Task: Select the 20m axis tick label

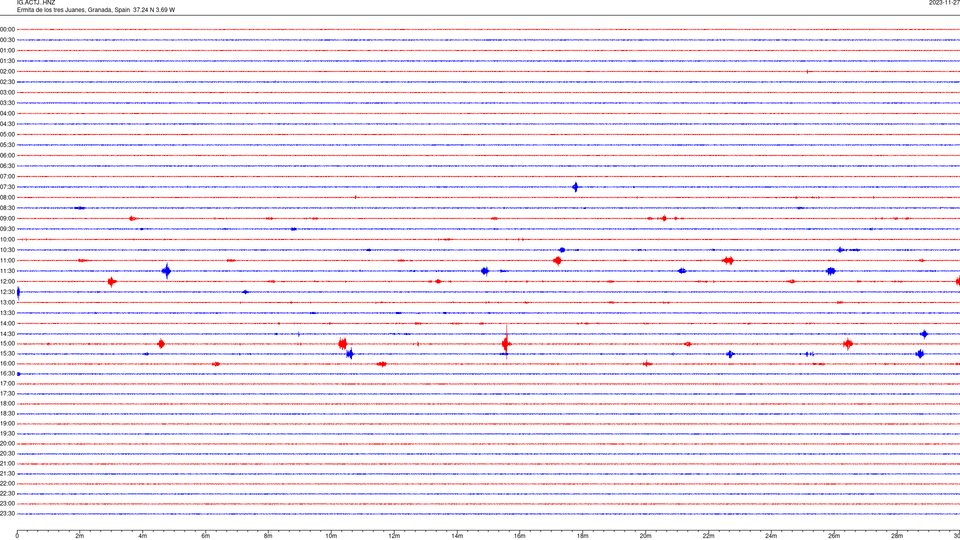Action: (645, 536)
